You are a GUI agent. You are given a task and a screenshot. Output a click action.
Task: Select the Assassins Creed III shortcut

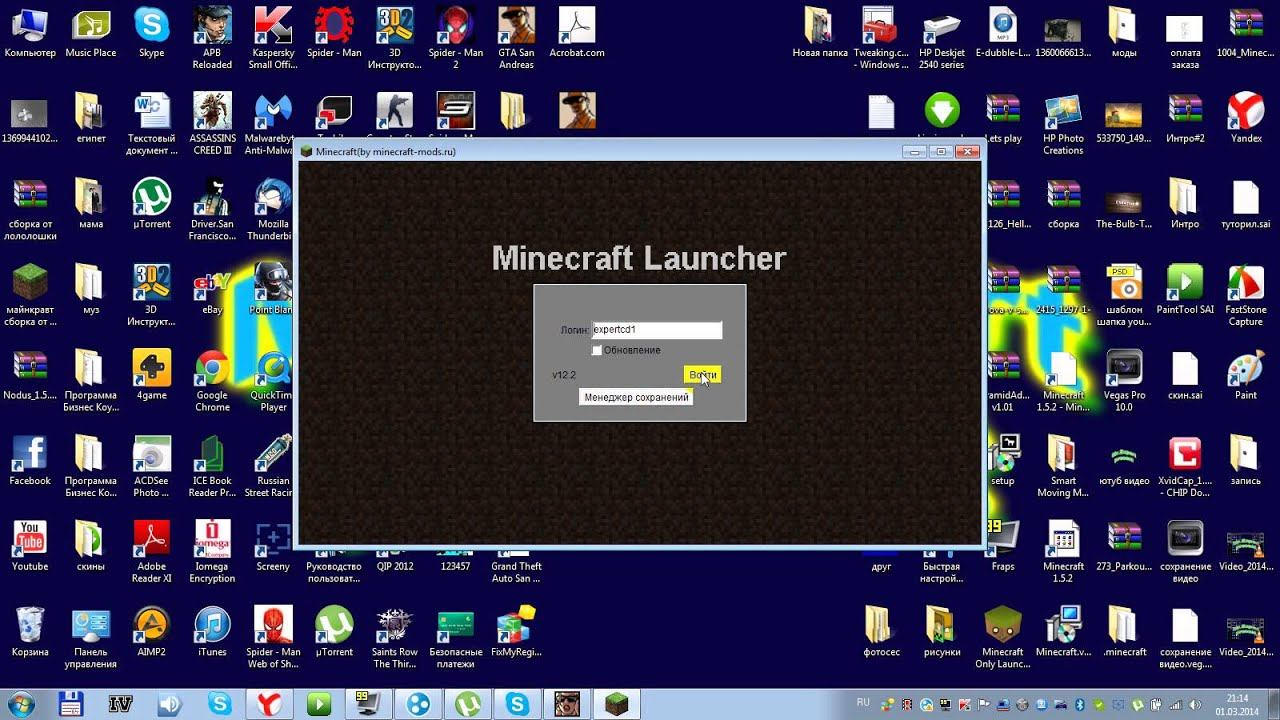[212, 124]
